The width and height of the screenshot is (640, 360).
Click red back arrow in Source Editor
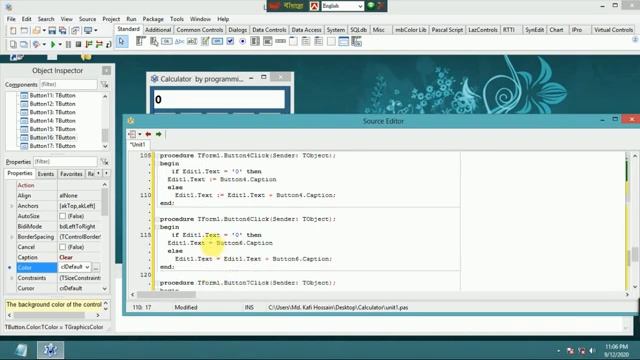pyautogui.click(x=148, y=134)
